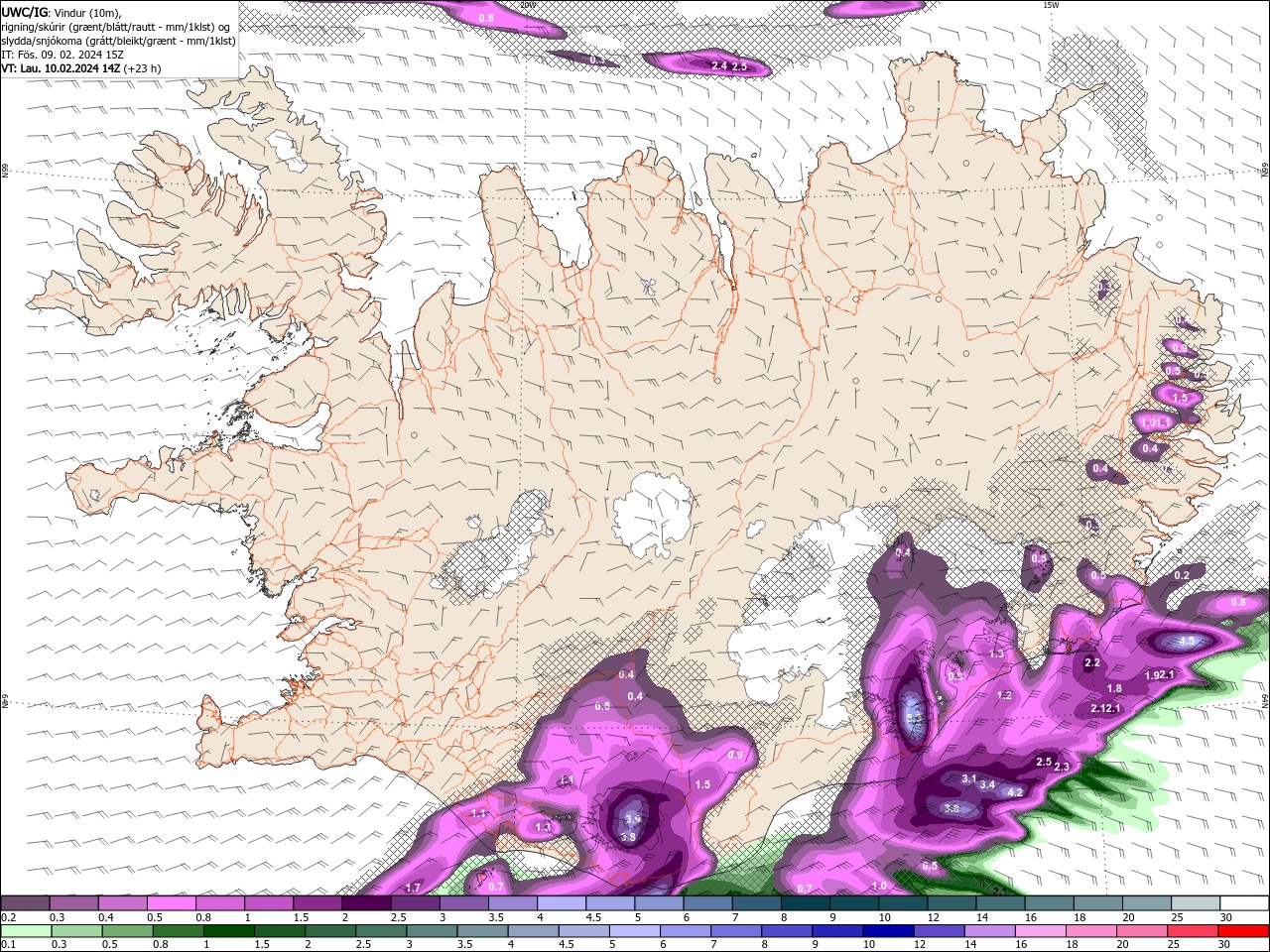
Task: Click the map value '1.2'
Action: [x=1004, y=695]
